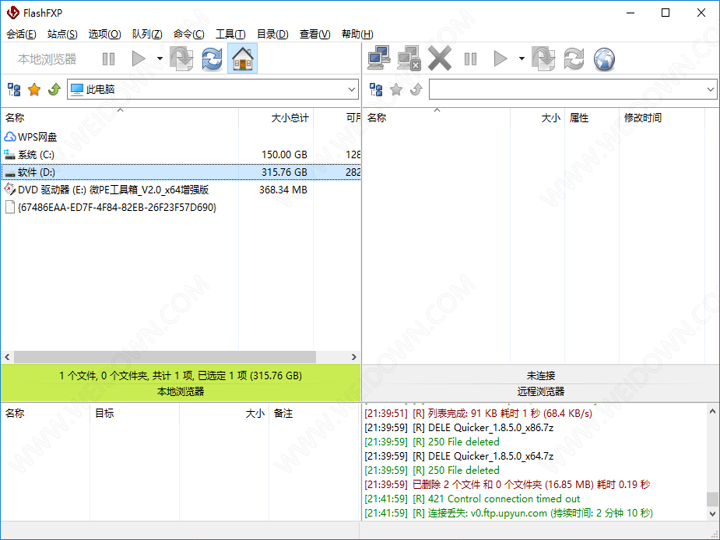Click the remote connect computers icon
This screenshot has height=540, width=720.
coord(379,58)
